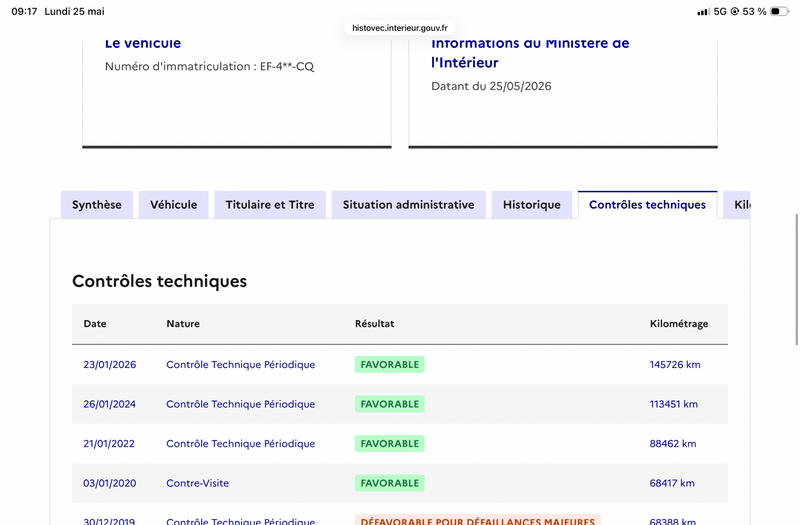Click DÉFAVORABLE POUR DÉFAILLANCES MAJEURES badge
This screenshot has width=800, height=525.
[478, 520]
